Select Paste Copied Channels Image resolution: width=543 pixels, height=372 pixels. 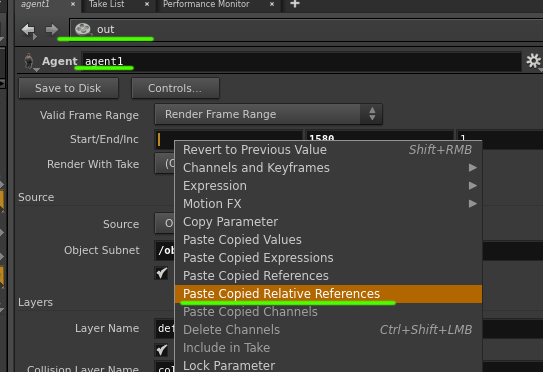[x=328, y=312]
